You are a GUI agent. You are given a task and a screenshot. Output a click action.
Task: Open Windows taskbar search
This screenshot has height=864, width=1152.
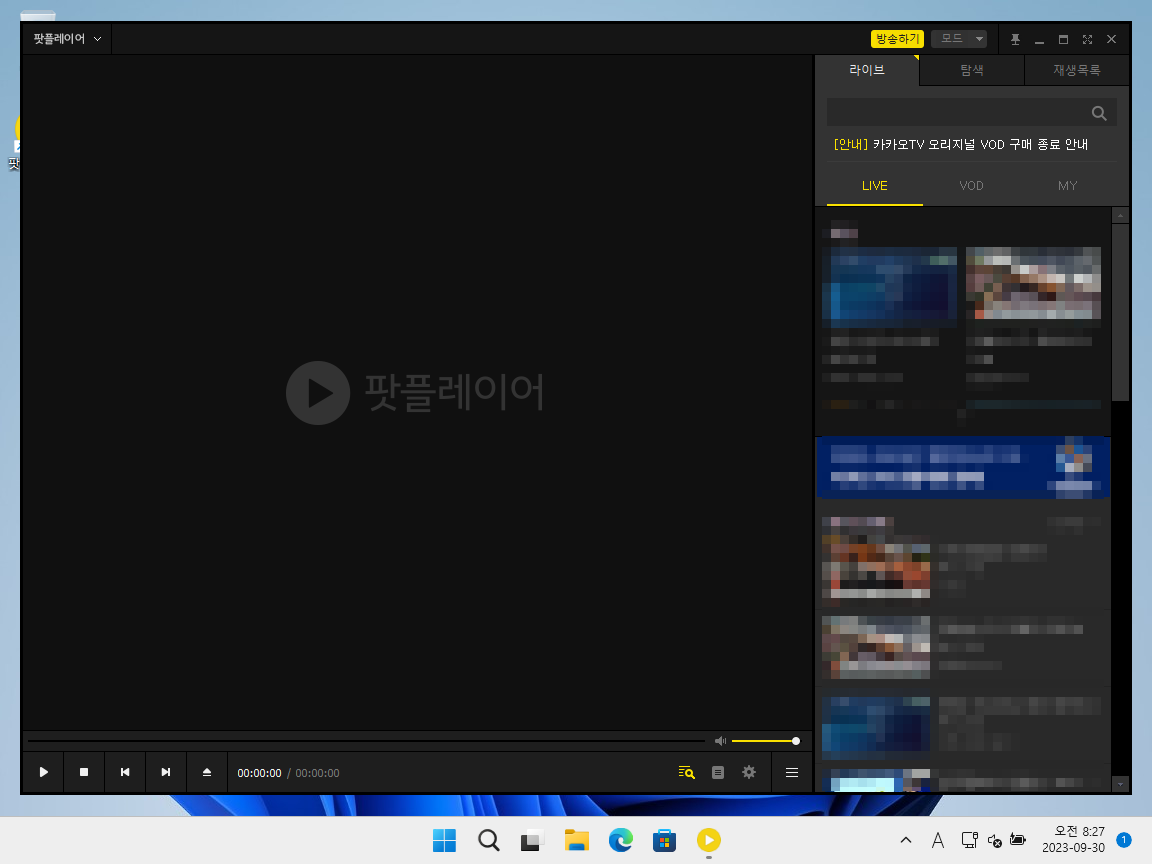coord(489,840)
